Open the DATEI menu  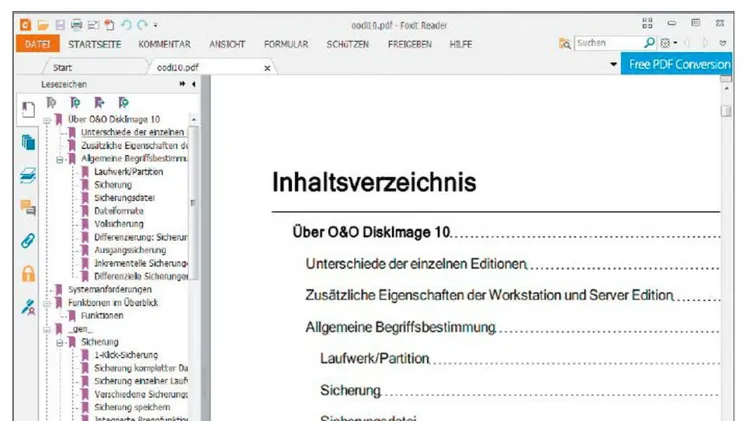pos(38,44)
